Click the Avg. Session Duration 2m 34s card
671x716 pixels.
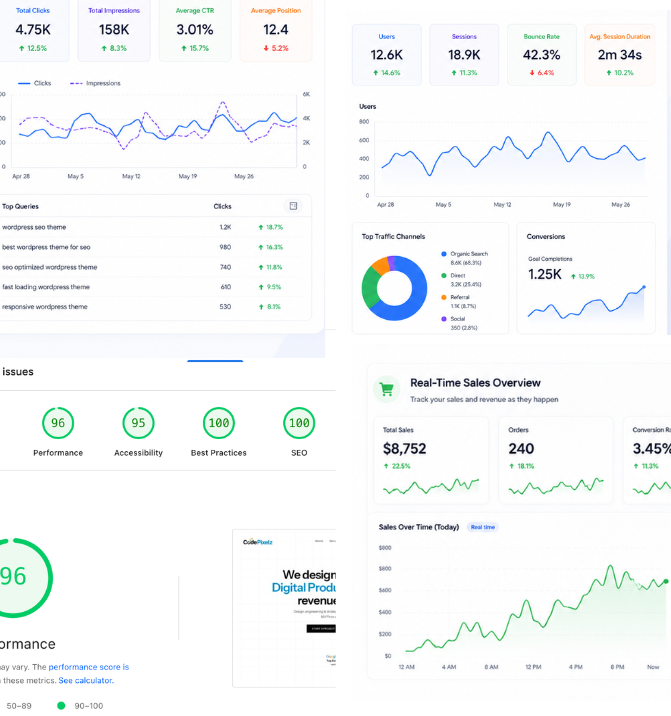pyautogui.click(x=620, y=55)
